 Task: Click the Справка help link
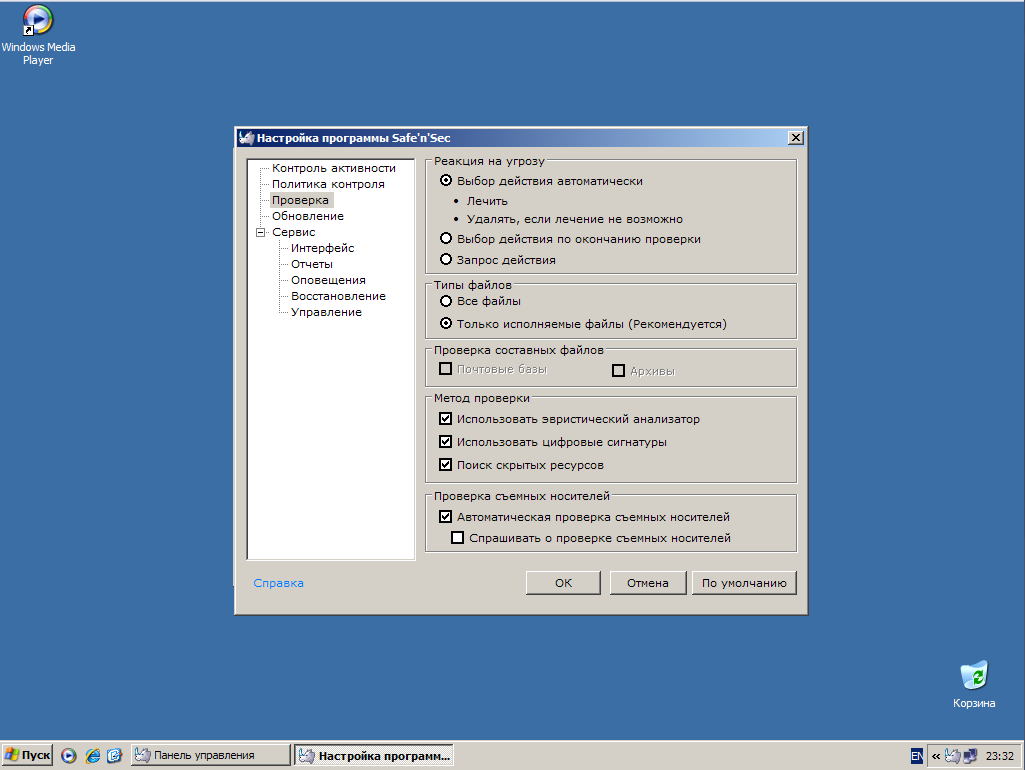[x=278, y=583]
